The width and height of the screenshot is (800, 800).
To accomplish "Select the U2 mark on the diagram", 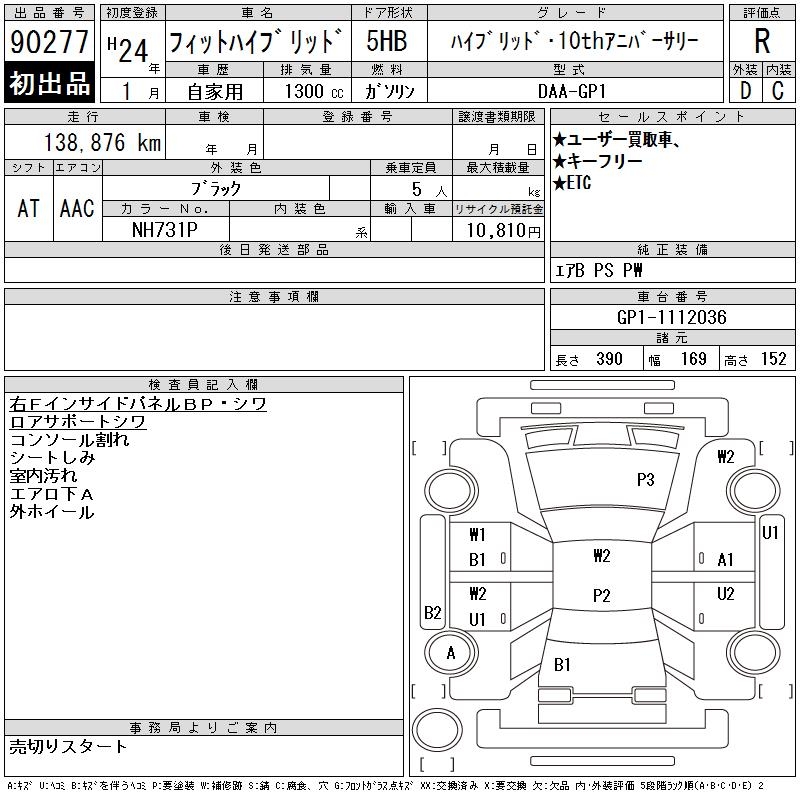I will pyautogui.click(x=725, y=593).
